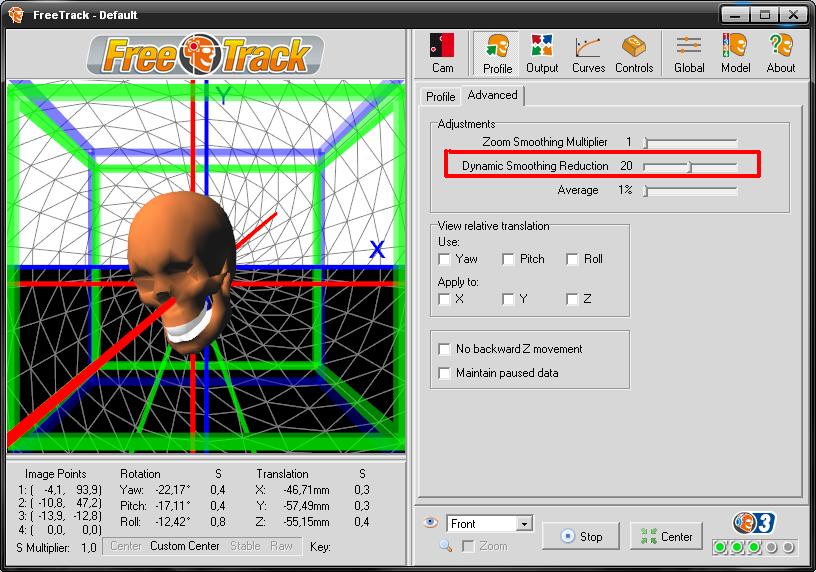This screenshot has height=572, width=816.
Task: Click the Stop button
Action: coord(581,536)
